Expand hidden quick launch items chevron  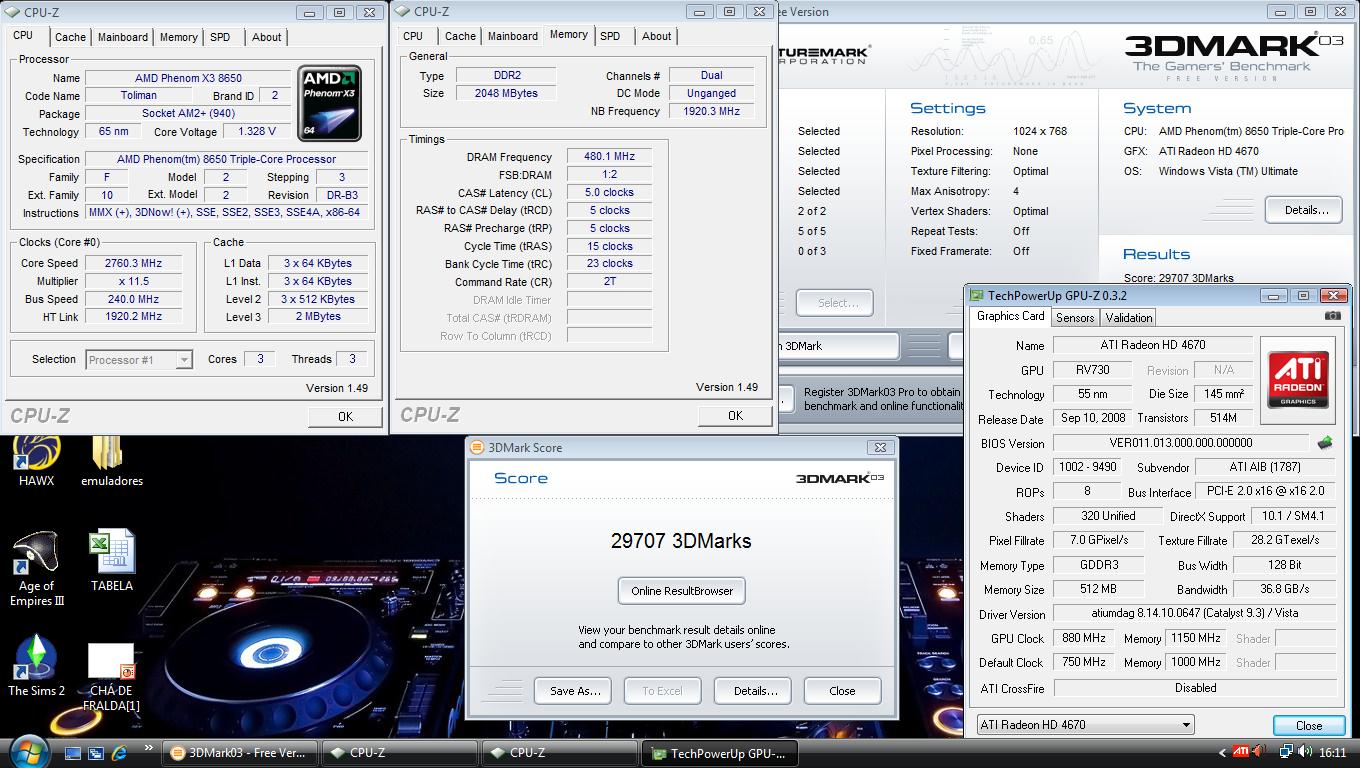[x=149, y=749]
